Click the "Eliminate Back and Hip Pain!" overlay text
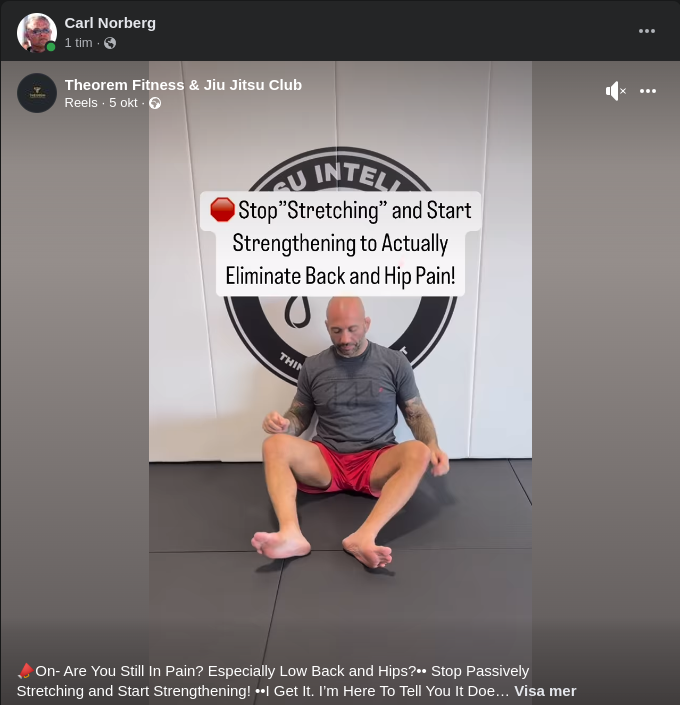The height and width of the screenshot is (705, 680). [x=340, y=276]
